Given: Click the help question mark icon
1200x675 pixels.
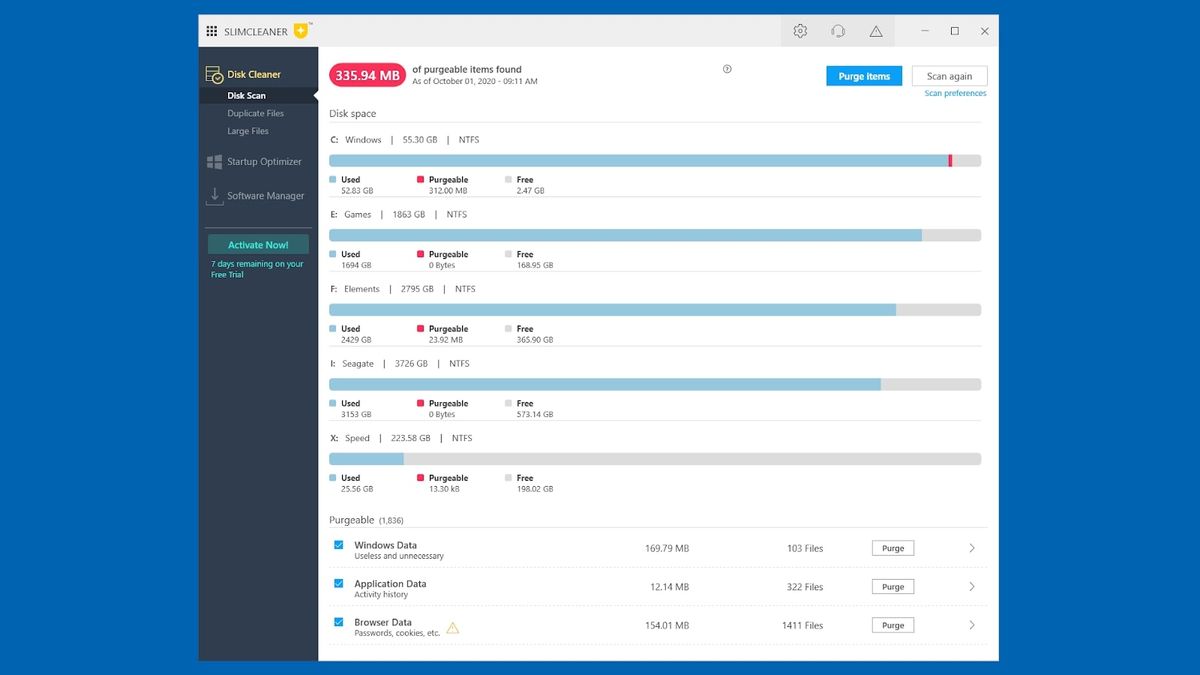Looking at the screenshot, I should (727, 69).
